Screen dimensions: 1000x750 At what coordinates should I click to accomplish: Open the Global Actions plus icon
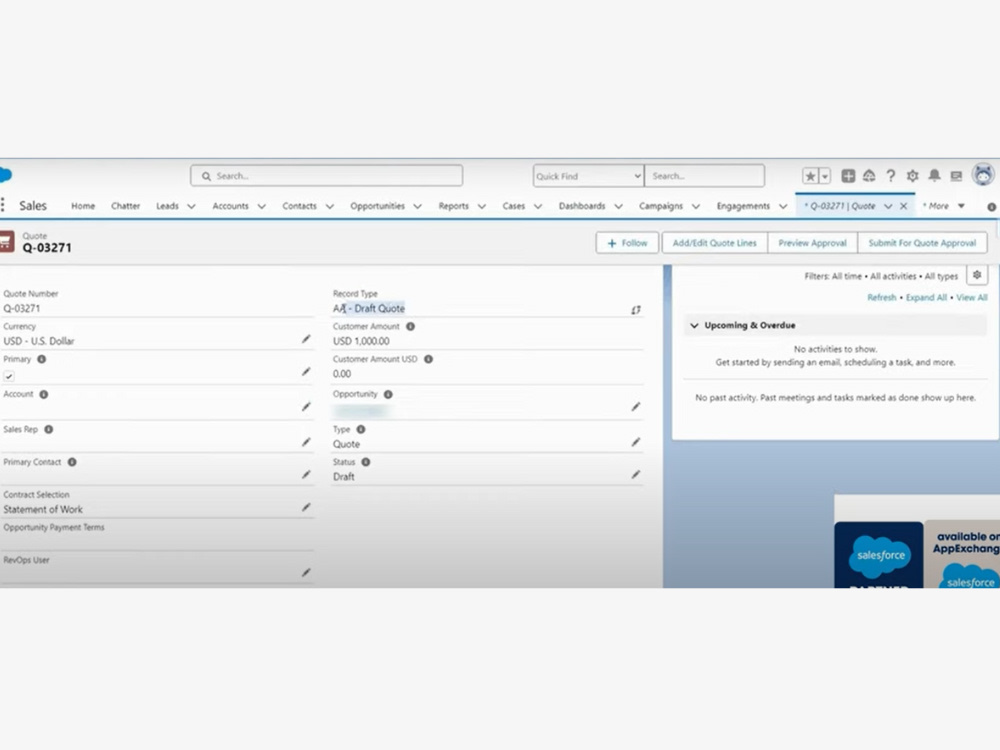[x=848, y=176]
